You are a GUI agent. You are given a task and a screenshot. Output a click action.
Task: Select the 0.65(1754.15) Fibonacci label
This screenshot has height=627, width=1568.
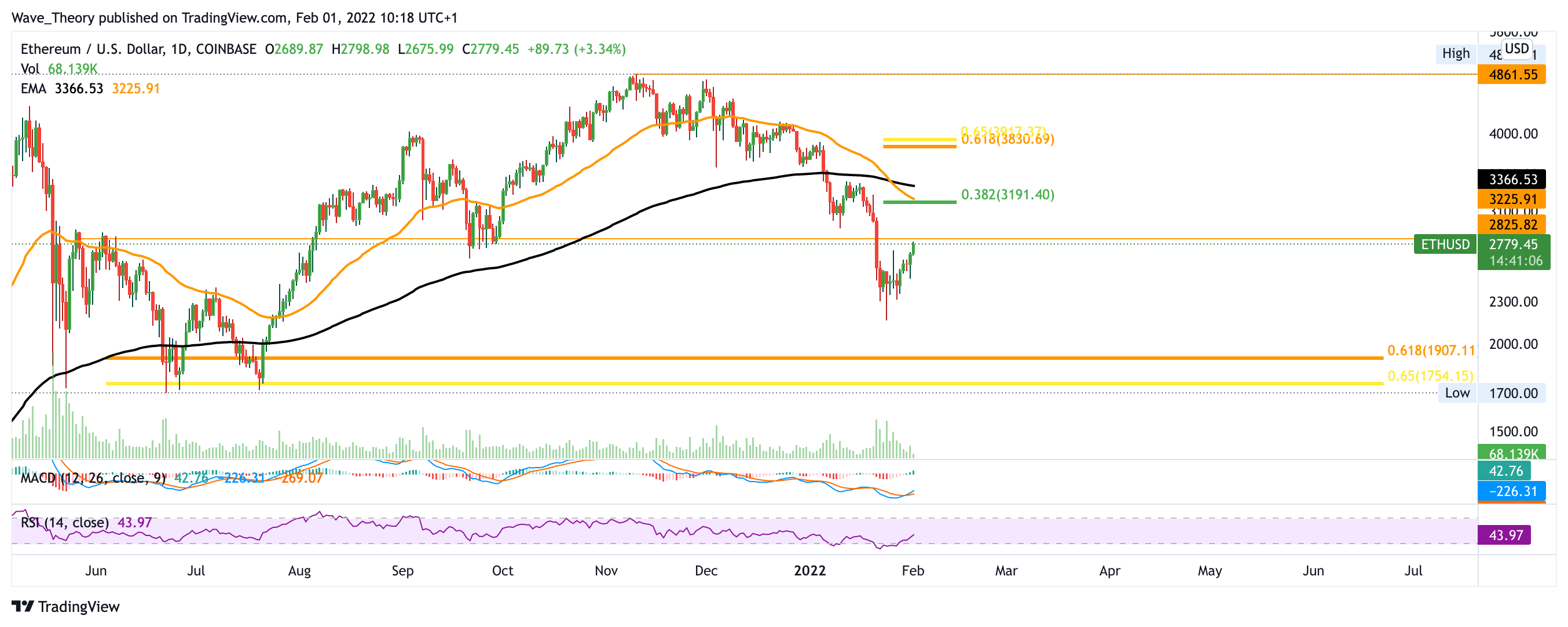(x=1430, y=376)
